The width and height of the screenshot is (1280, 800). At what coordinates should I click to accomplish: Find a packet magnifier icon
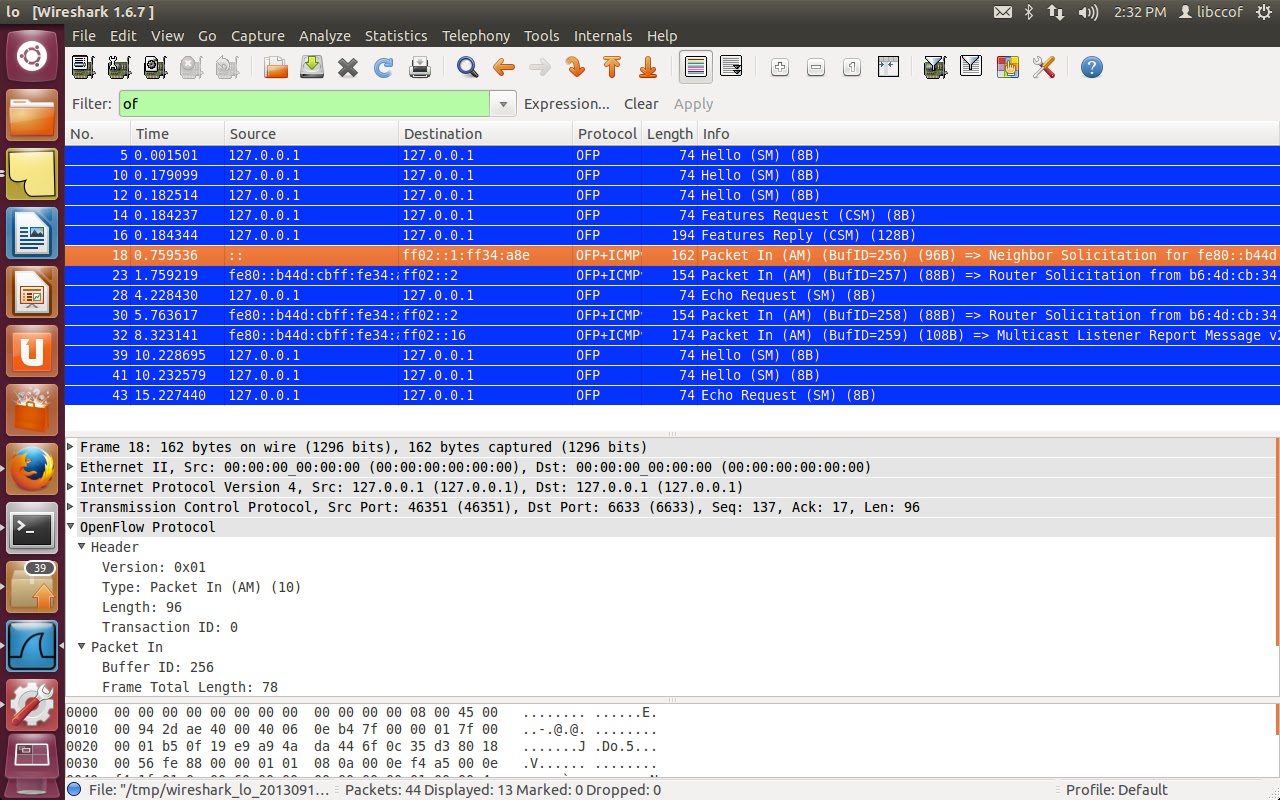click(x=467, y=67)
